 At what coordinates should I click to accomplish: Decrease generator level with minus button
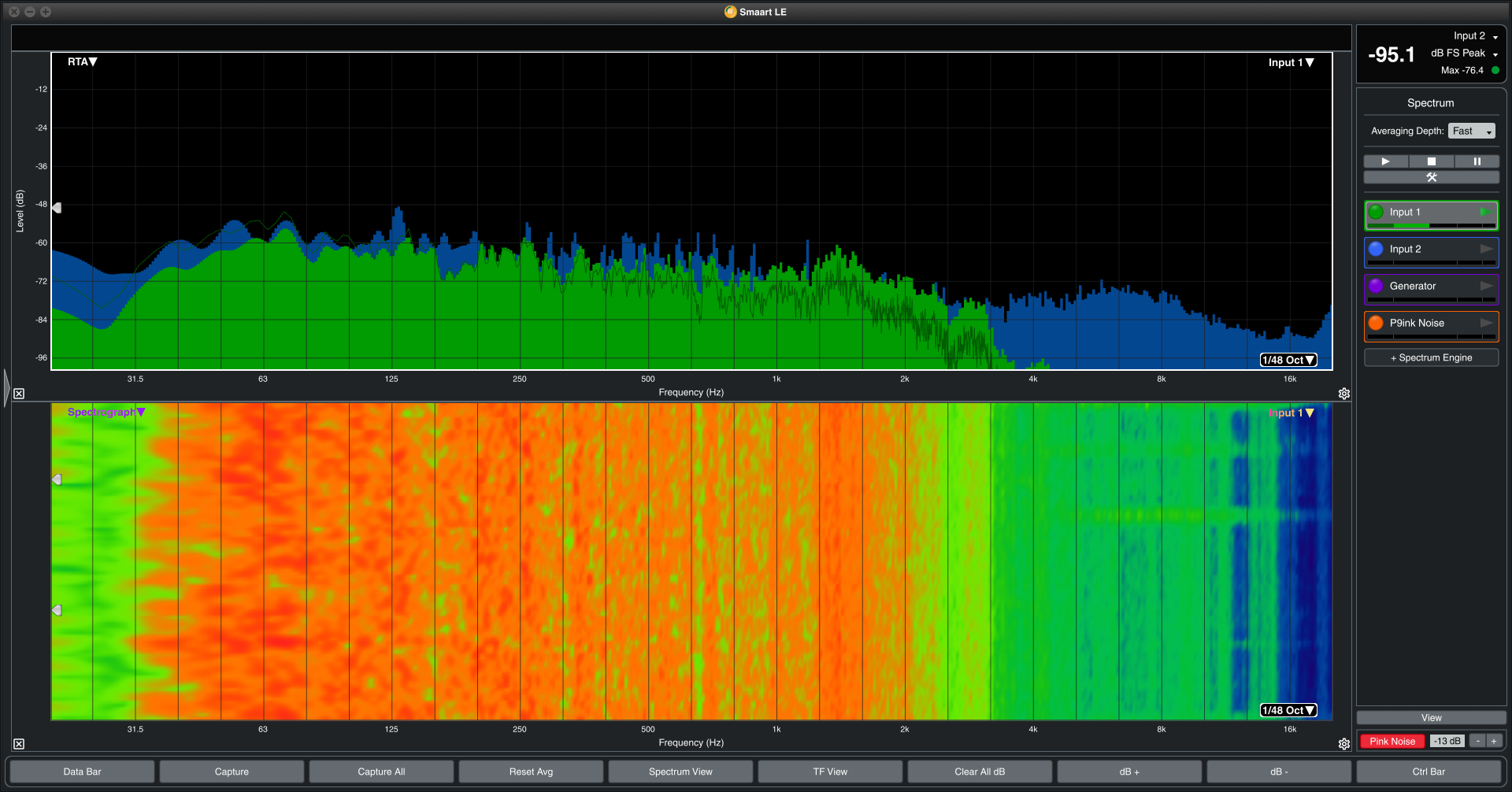(x=1478, y=741)
